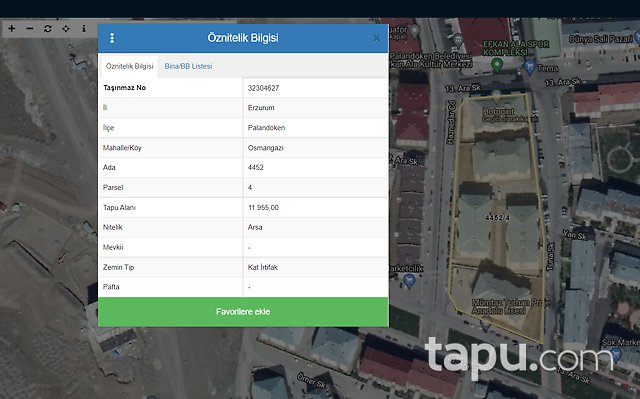Zoom out with the minus map tool
The image size is (640, 399).
[x=30, y=29]
